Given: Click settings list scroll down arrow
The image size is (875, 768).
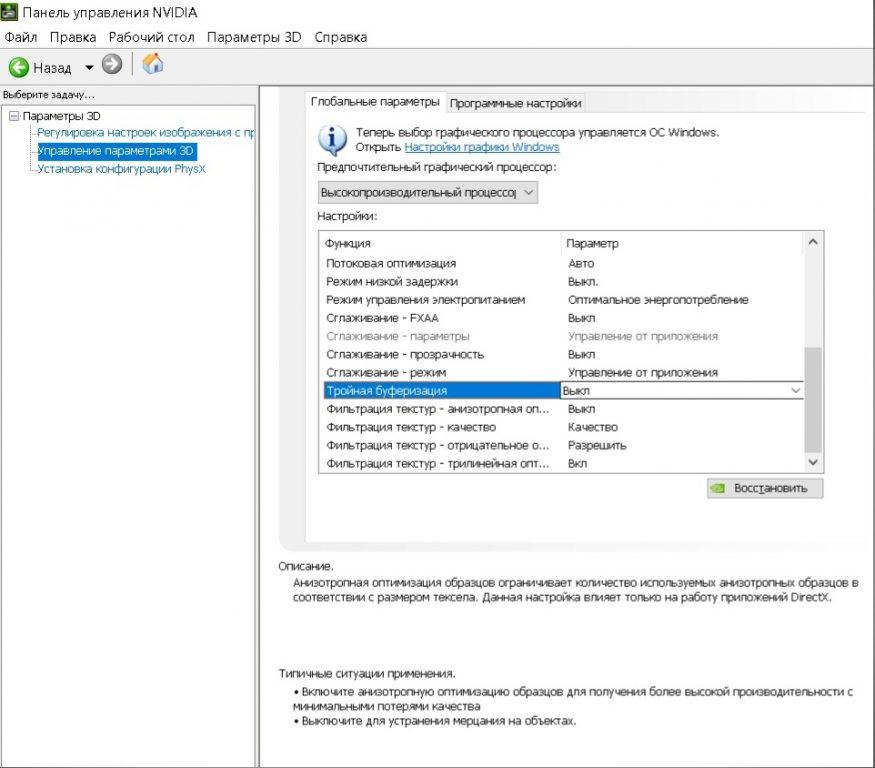Looking at the screenshot, I should [813, 462].
